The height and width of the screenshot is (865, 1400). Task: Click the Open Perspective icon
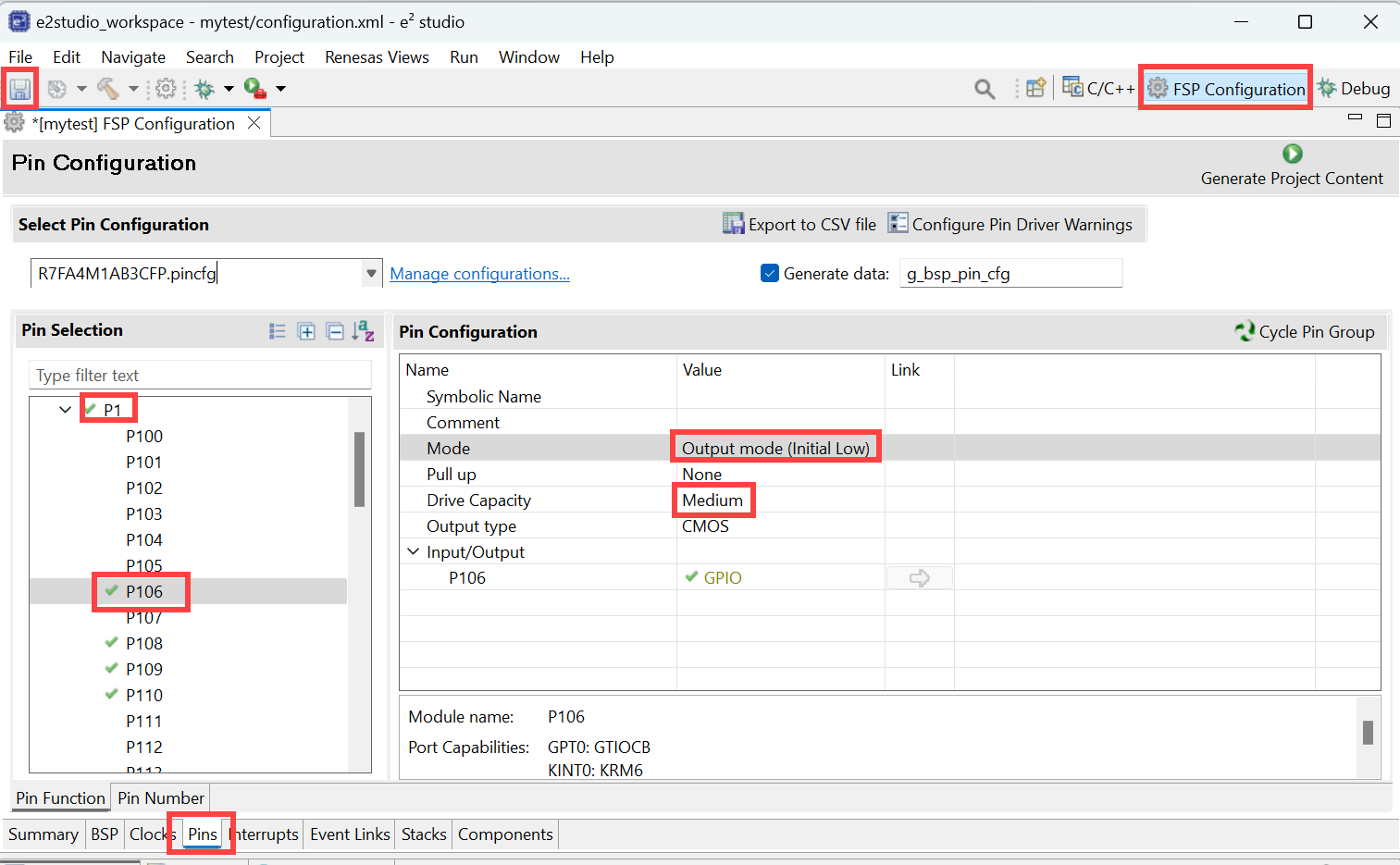click(x=1035, y=88)
